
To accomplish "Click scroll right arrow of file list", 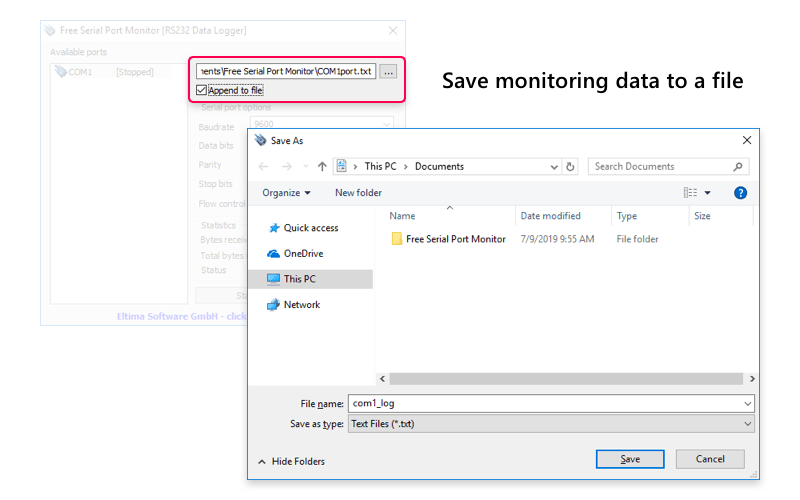I will (752, 379).
